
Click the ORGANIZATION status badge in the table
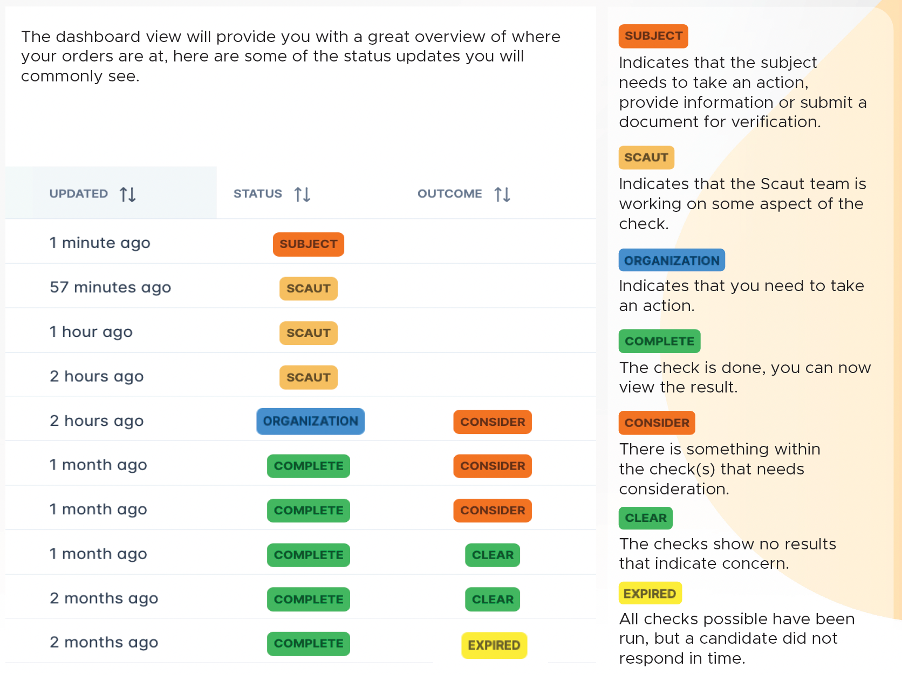311,421
